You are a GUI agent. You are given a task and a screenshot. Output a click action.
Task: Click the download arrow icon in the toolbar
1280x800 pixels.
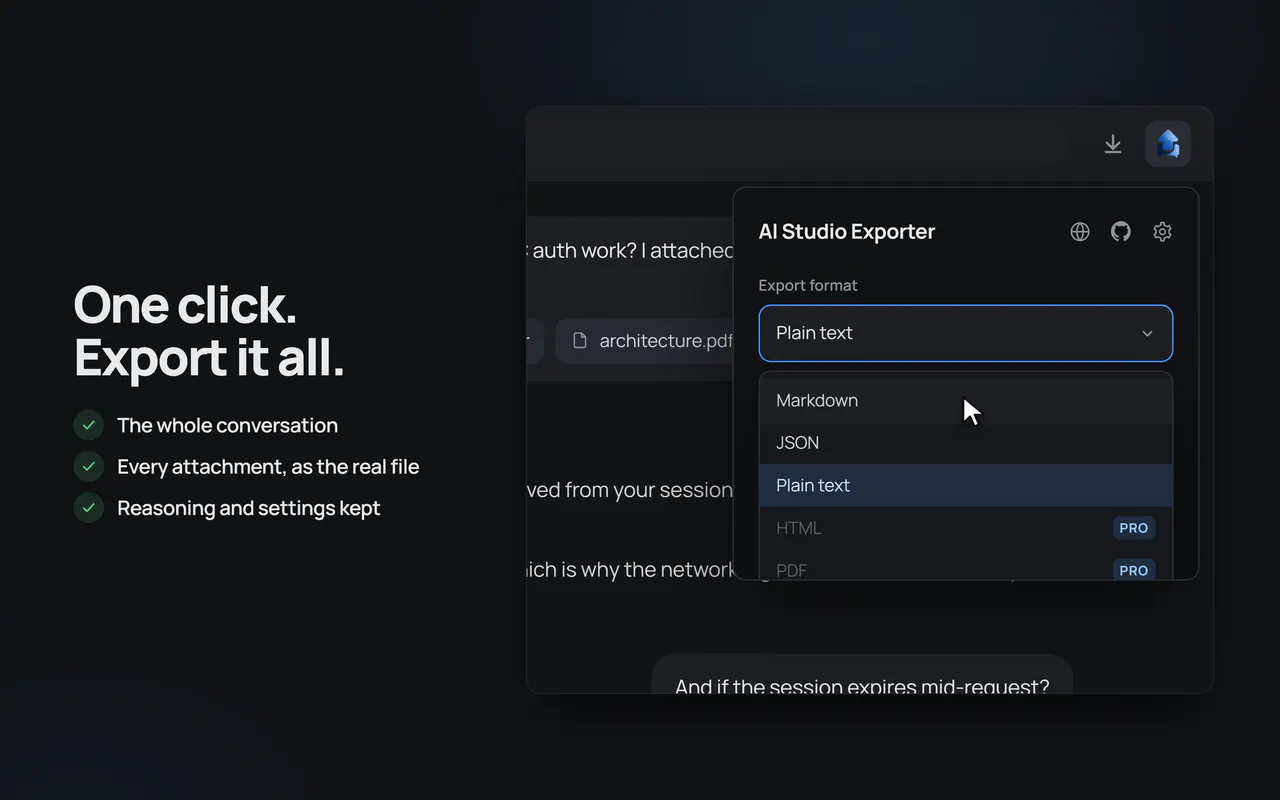click(1113, 144)
